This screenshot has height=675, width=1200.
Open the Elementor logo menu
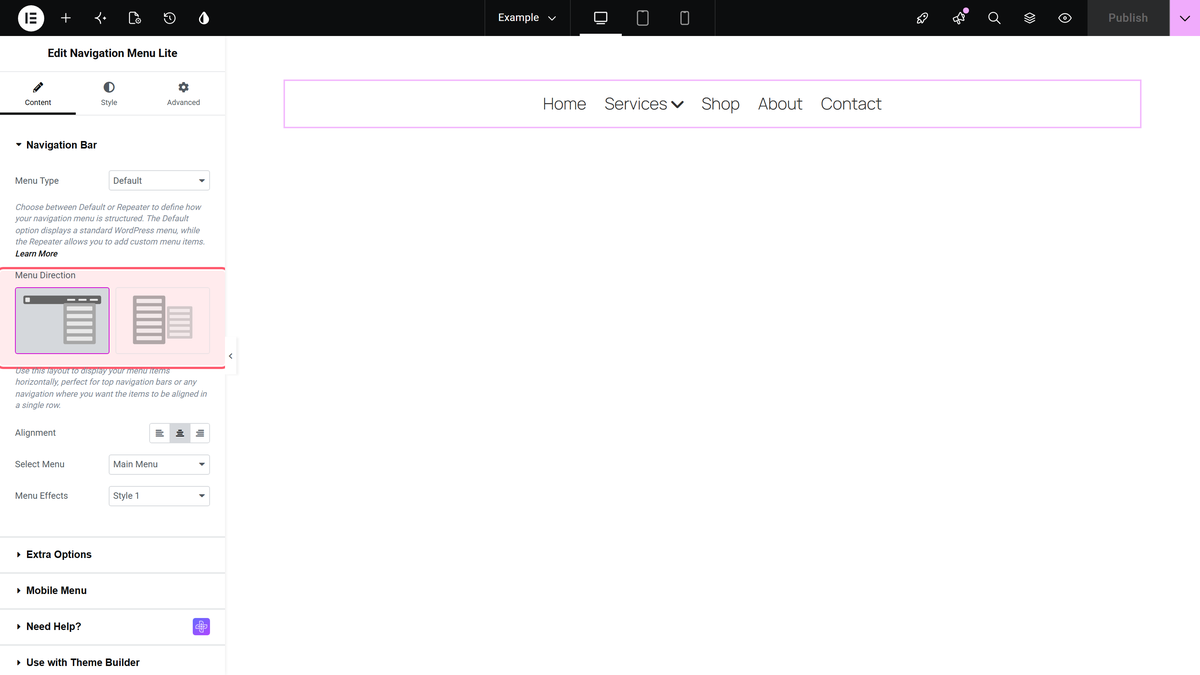pos(31,18)
